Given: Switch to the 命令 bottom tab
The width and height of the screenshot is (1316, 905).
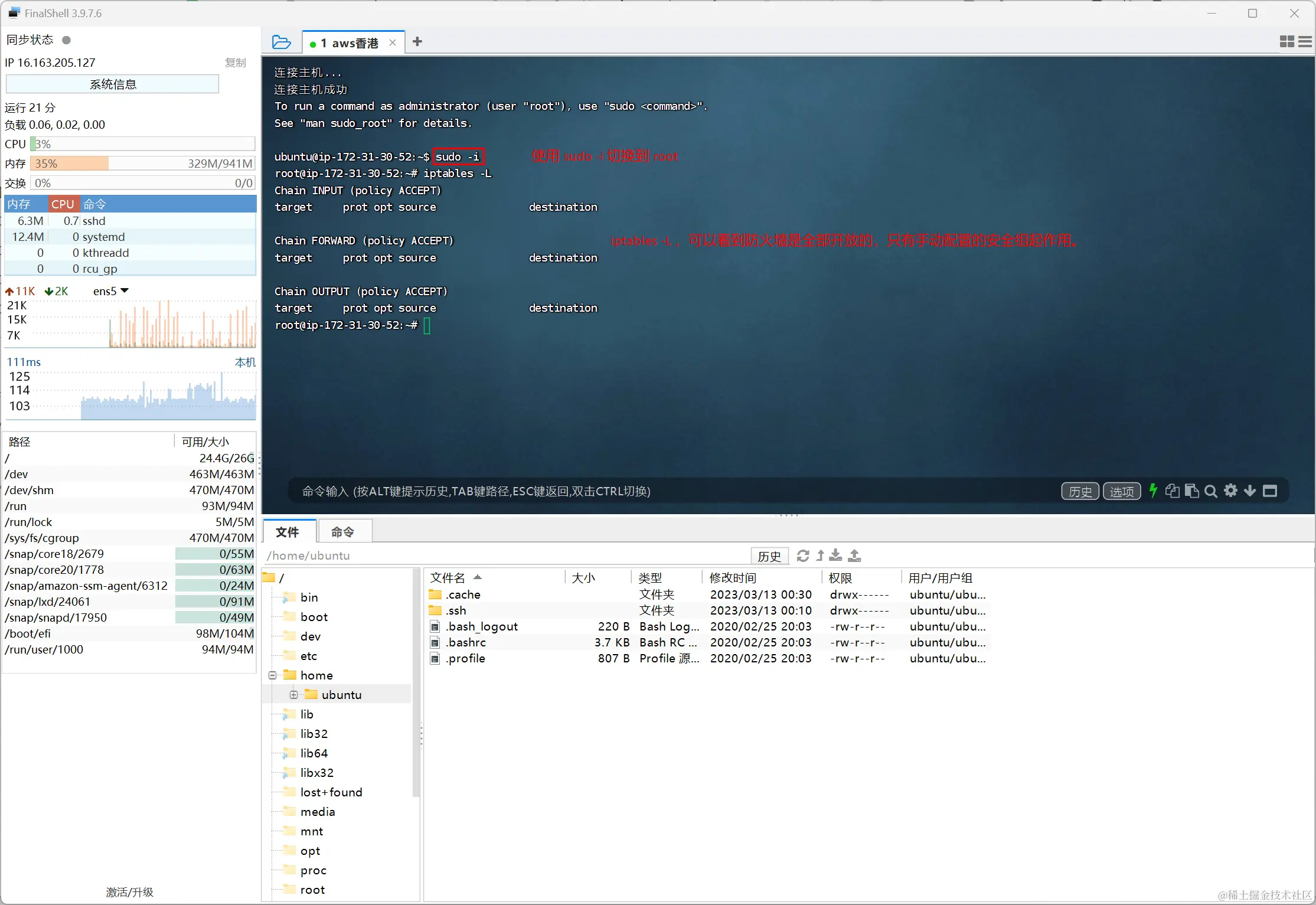Looking at the screenshot, I should tap(342, 532).
